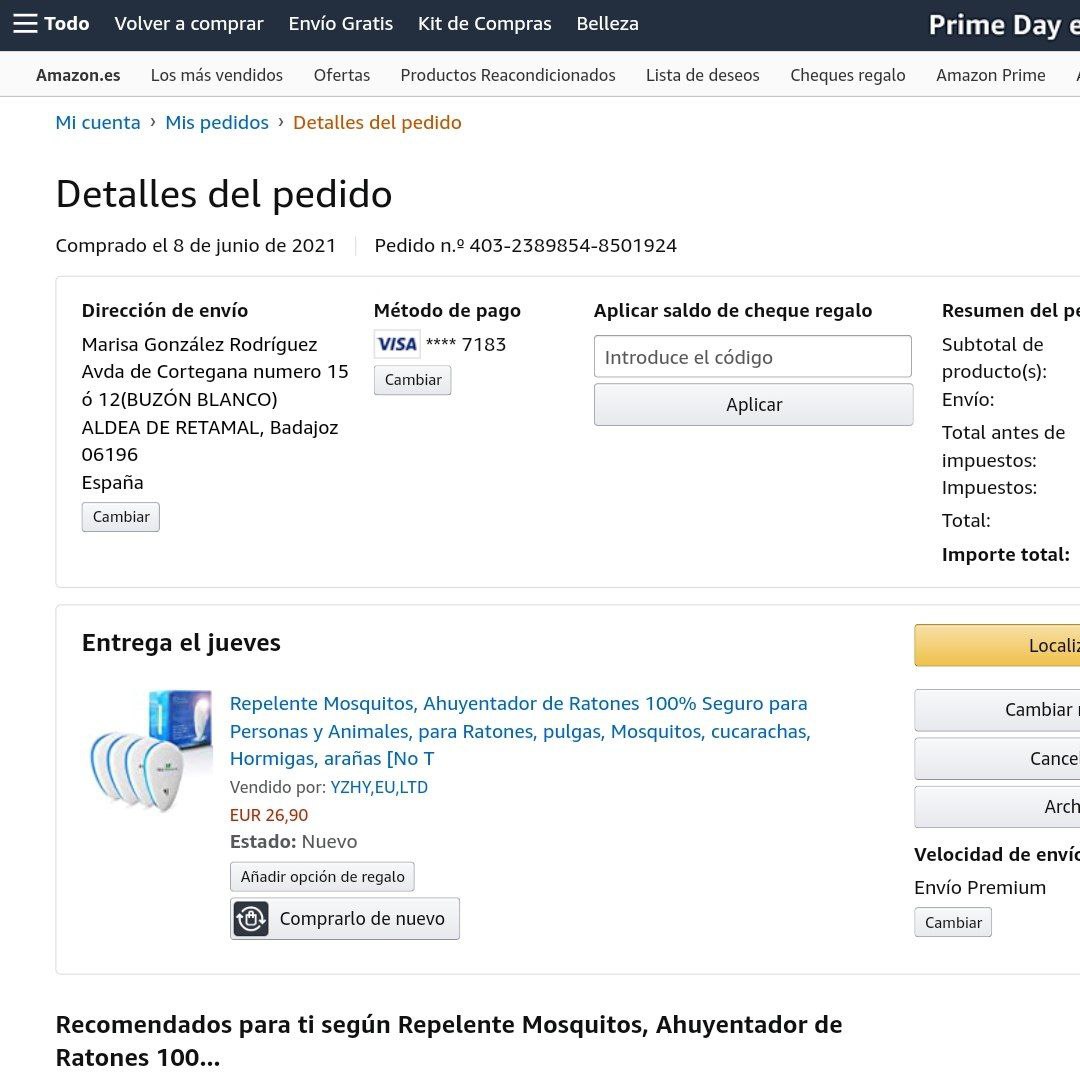Click the buy-again bag icon
The width and height of the screenshot is (1080, 1085).
click(250, 919)
